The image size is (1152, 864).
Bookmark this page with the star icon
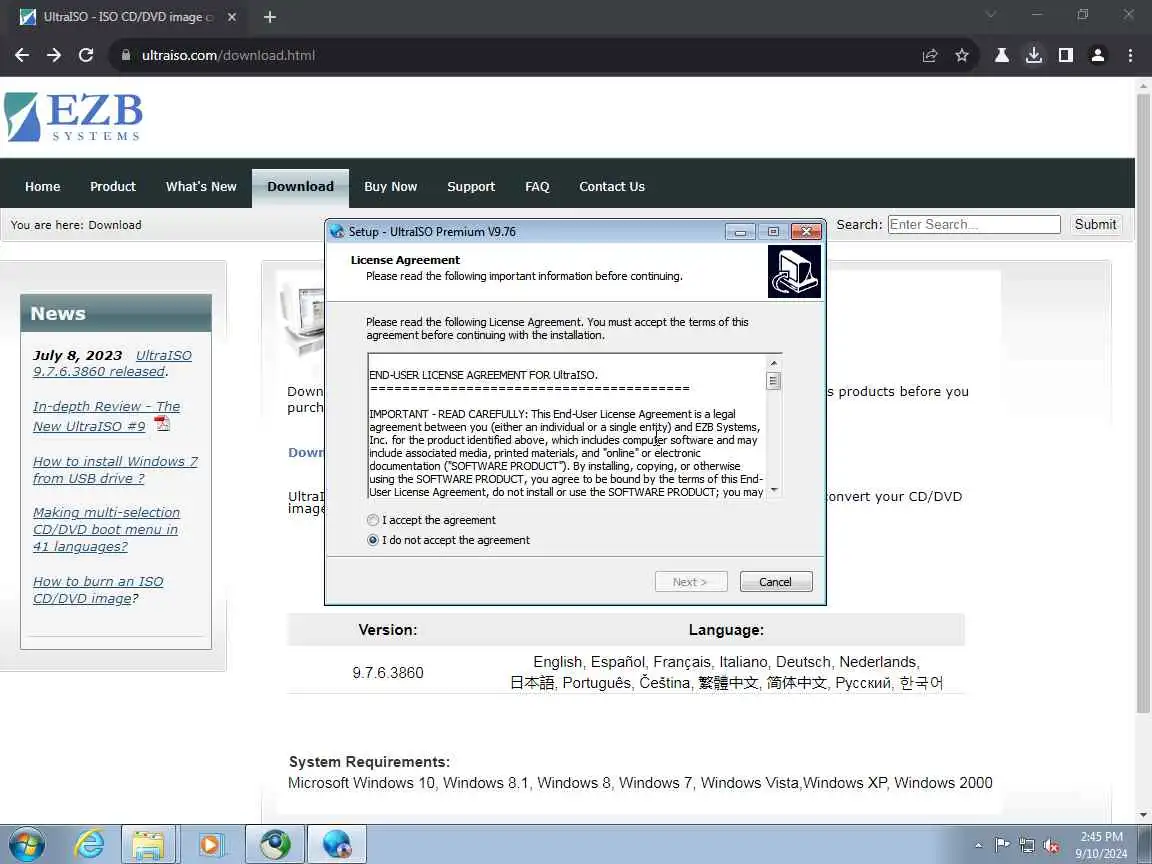pyautogui.click(x=962, y=55)
